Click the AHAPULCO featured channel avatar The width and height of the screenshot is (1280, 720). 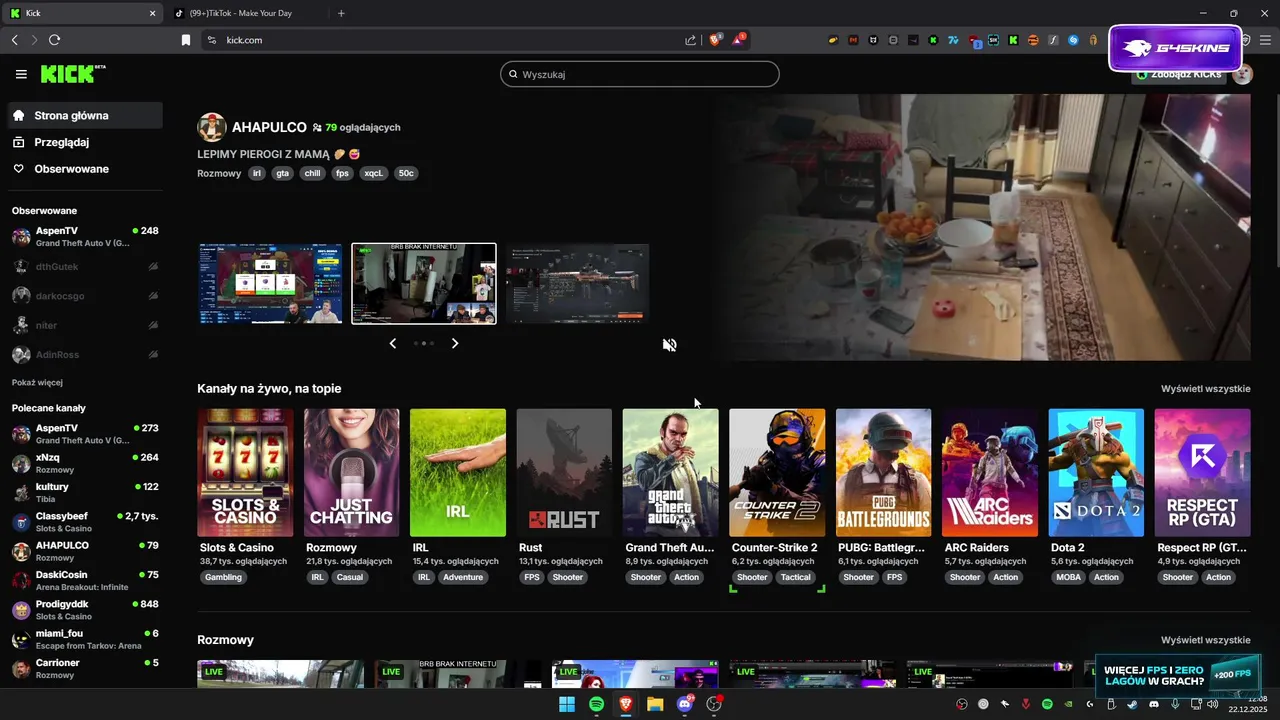pyautogui.click(x=212, y=127)
